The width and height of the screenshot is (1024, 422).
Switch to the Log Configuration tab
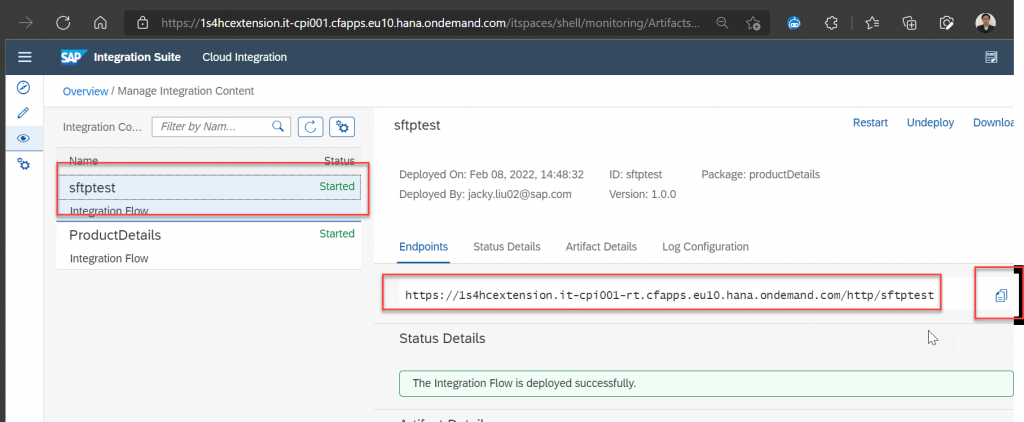705,247
